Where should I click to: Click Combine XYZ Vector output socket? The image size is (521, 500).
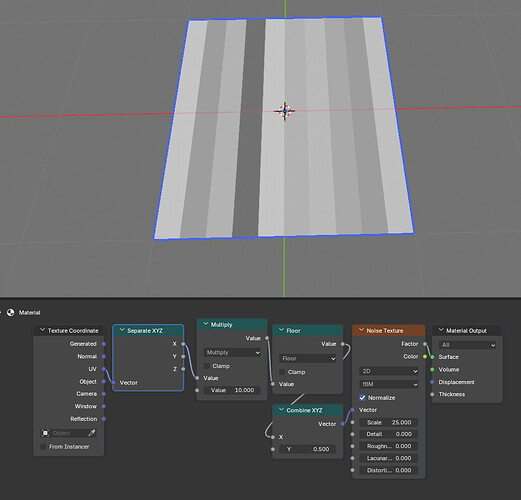click(x=343, y=424)
